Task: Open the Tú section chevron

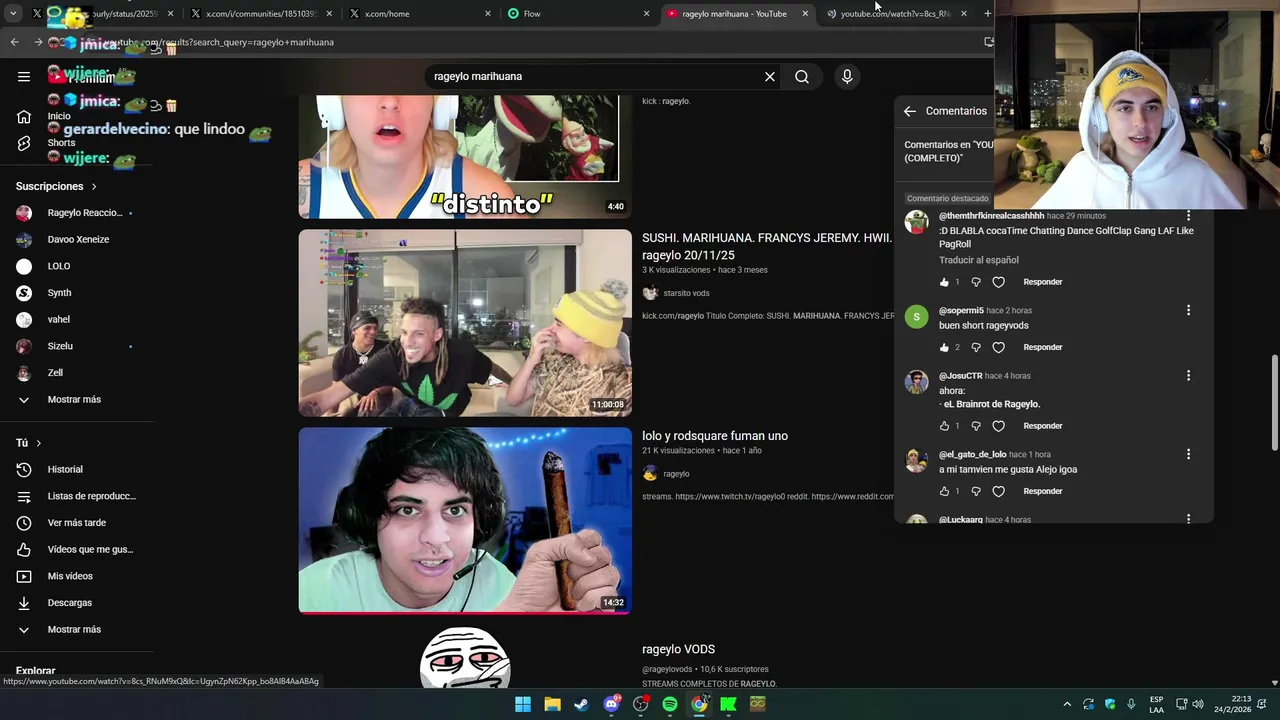Action: (38, 443)
